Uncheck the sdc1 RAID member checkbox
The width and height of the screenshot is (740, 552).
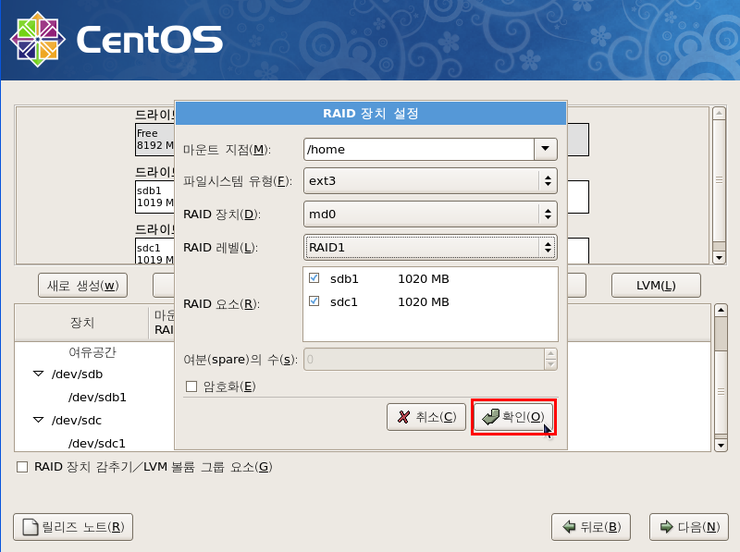coord(314,301)
